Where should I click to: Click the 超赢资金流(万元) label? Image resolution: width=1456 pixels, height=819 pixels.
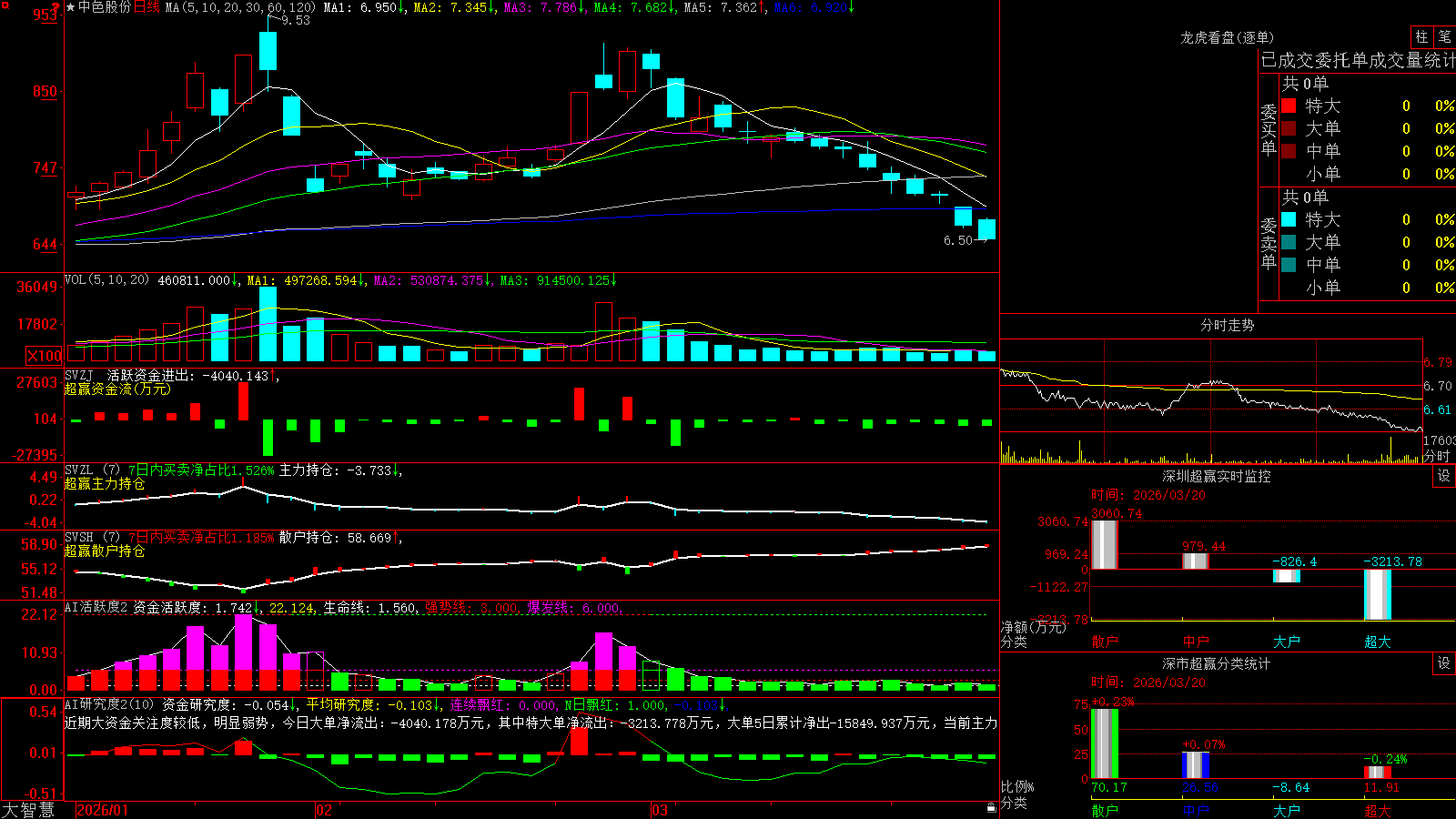117,389
